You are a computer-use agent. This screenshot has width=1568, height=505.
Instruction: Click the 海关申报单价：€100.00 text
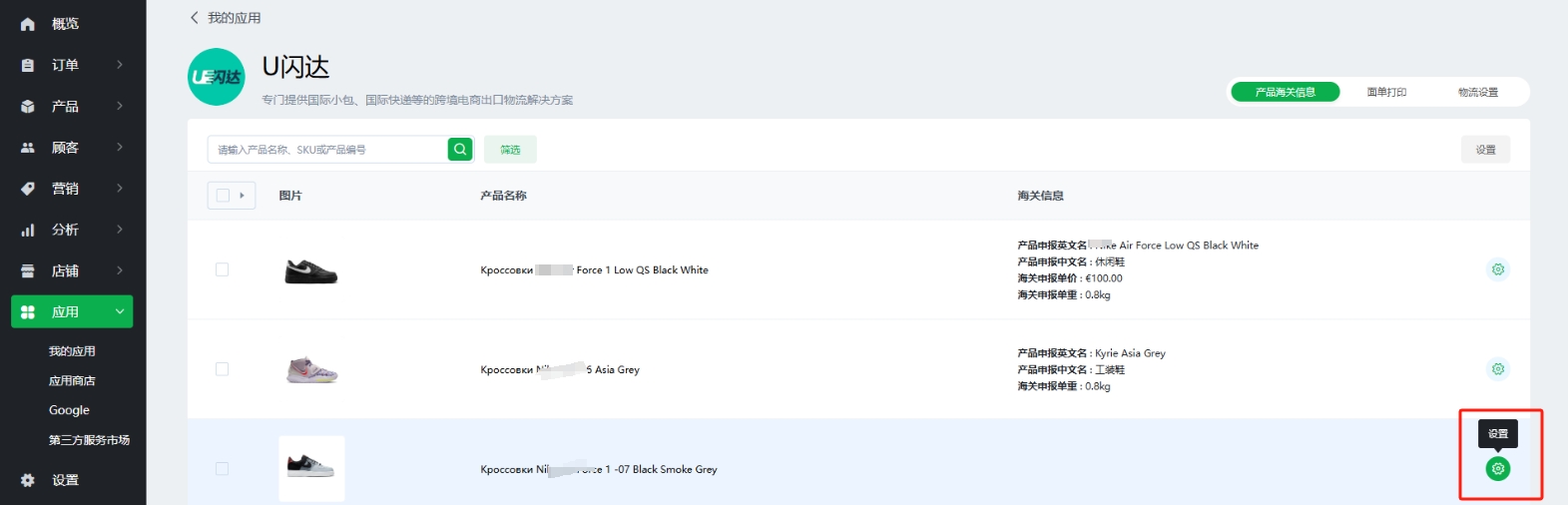(x=1069, y=278)
